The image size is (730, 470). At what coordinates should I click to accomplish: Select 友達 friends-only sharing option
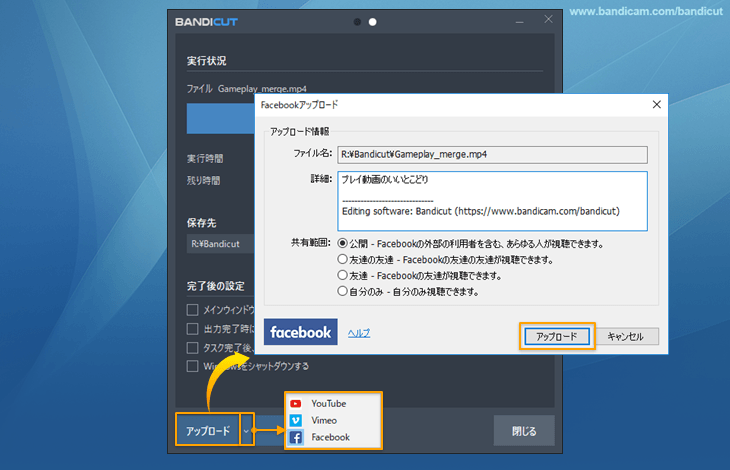(x=343, y=275)
